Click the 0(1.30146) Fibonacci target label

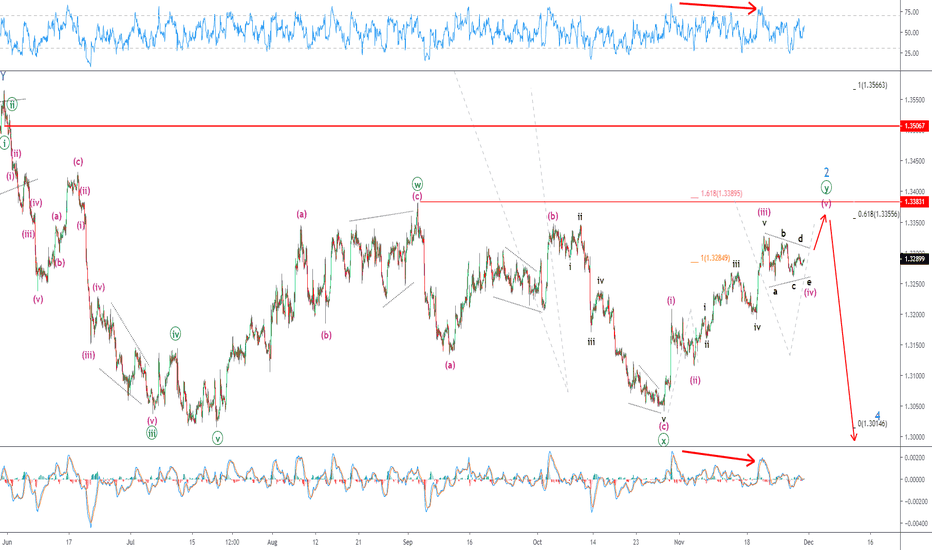[872, 424]
